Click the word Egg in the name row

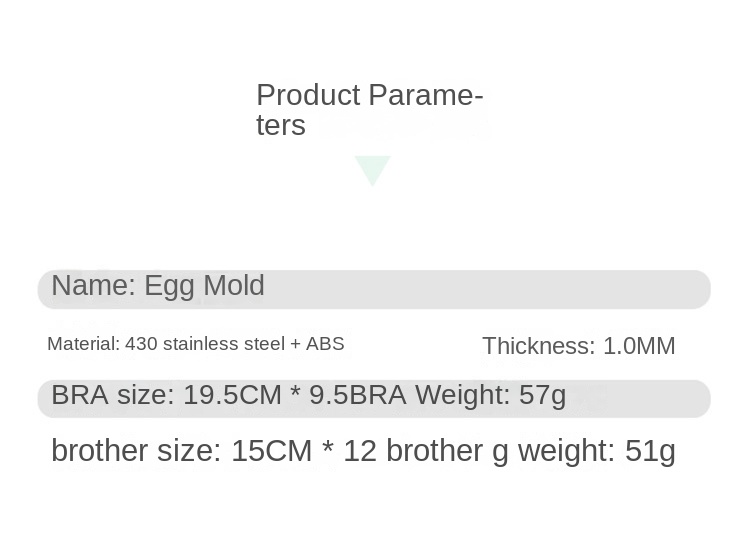tap(170, 287)
